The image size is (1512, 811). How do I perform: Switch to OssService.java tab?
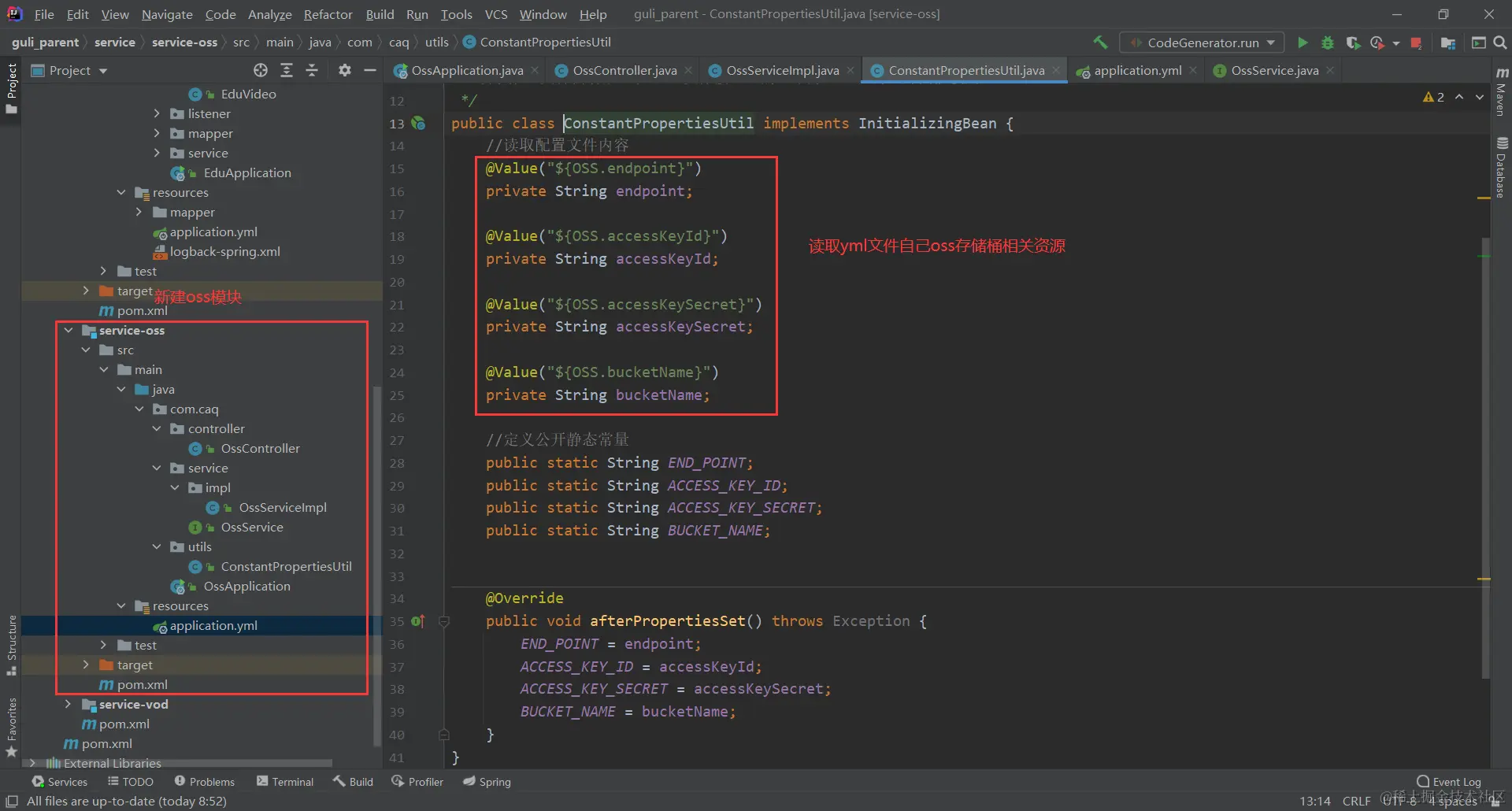tap(1274, 70)
